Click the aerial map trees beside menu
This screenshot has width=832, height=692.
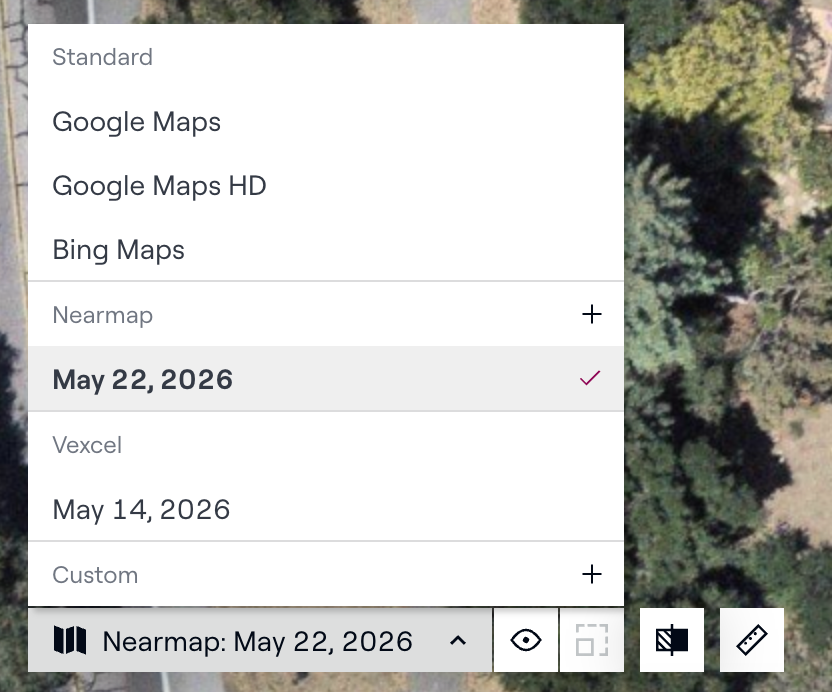click(x=727, y=318)
